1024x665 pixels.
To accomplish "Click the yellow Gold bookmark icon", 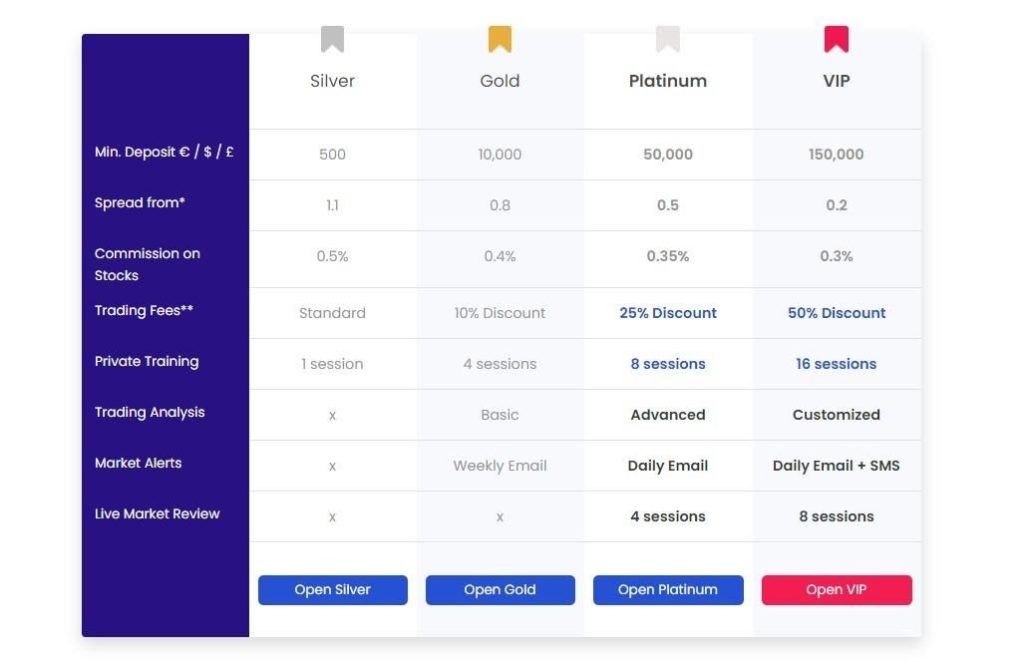I will [x=499, y=39].
